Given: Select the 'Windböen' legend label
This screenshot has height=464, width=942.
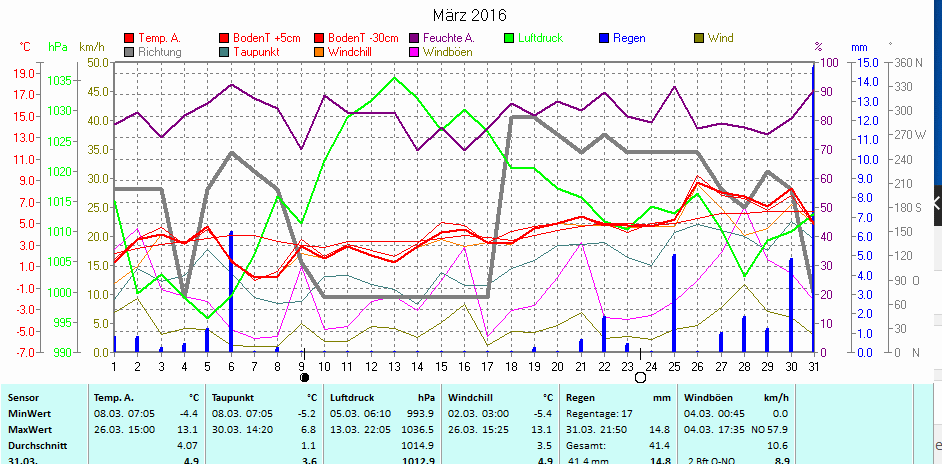Looking at the screenshot, I should pyautogui.click(x=448, y=52).
